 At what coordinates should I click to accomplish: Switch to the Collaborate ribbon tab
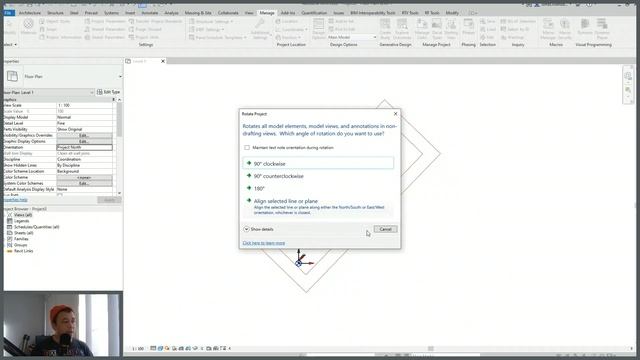point(228,13)
